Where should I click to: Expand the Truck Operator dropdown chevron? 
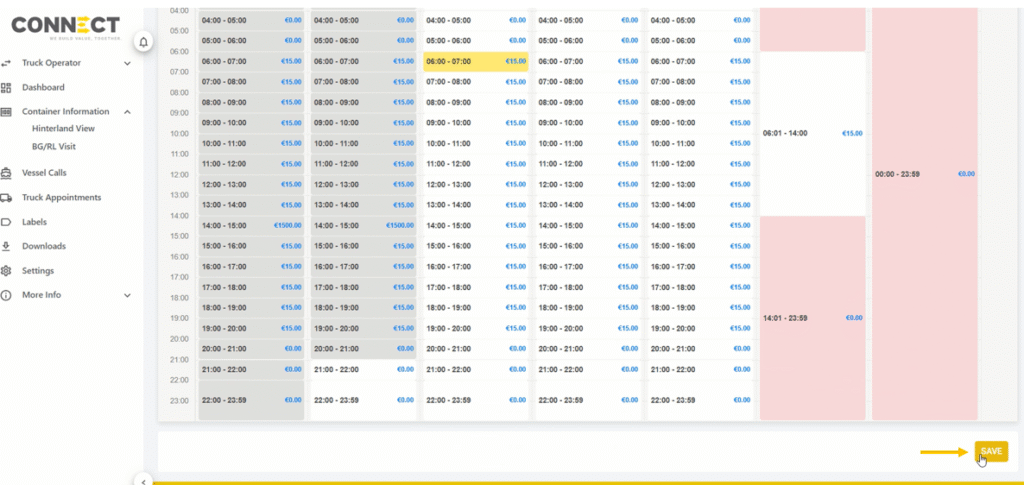point(127,63)
